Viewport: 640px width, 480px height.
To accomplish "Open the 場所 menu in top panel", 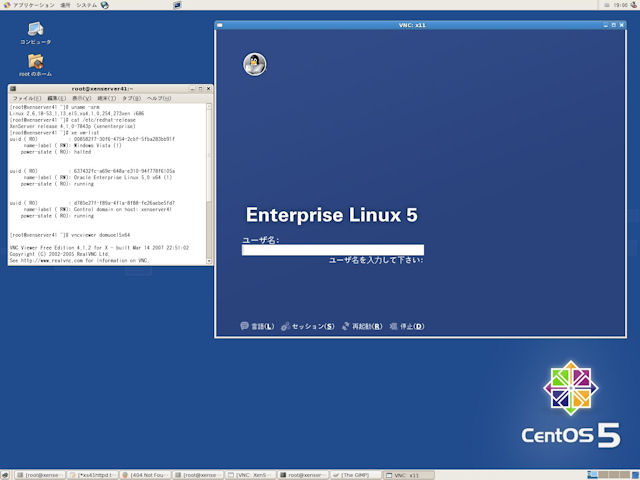I will pyautogui.click(x=65, y=5).
